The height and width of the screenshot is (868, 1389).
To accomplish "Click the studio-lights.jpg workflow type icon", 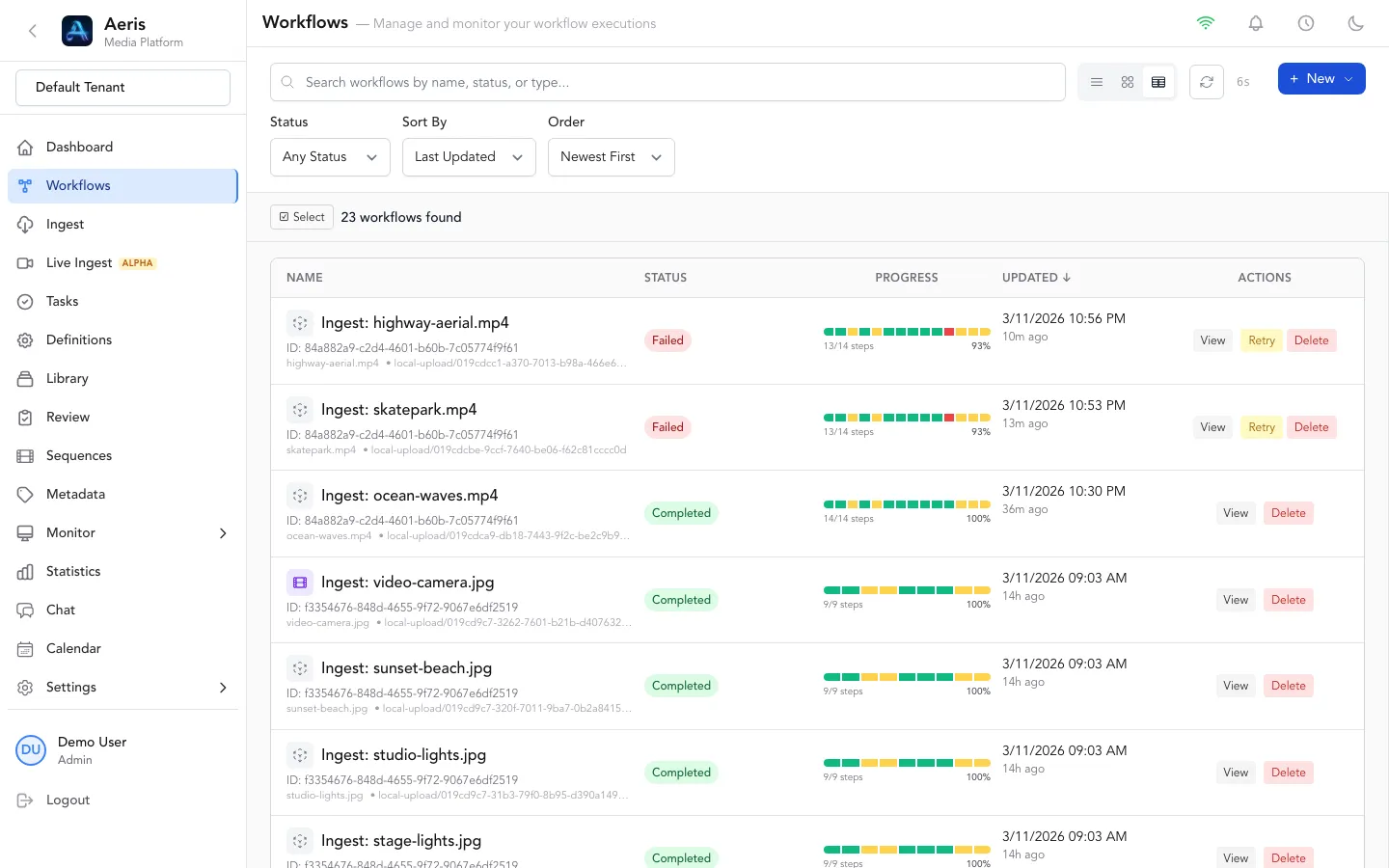I will [300, 755].
